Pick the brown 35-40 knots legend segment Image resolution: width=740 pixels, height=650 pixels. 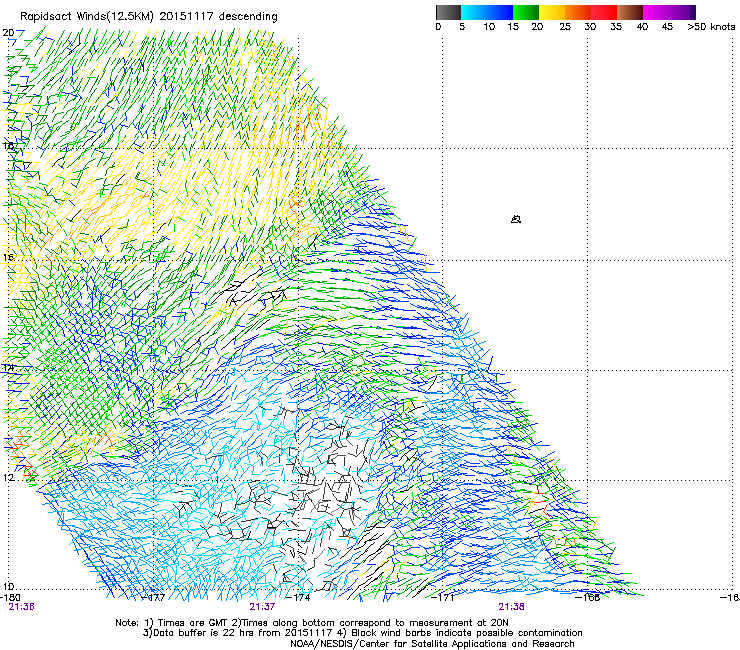click(630, 12)
